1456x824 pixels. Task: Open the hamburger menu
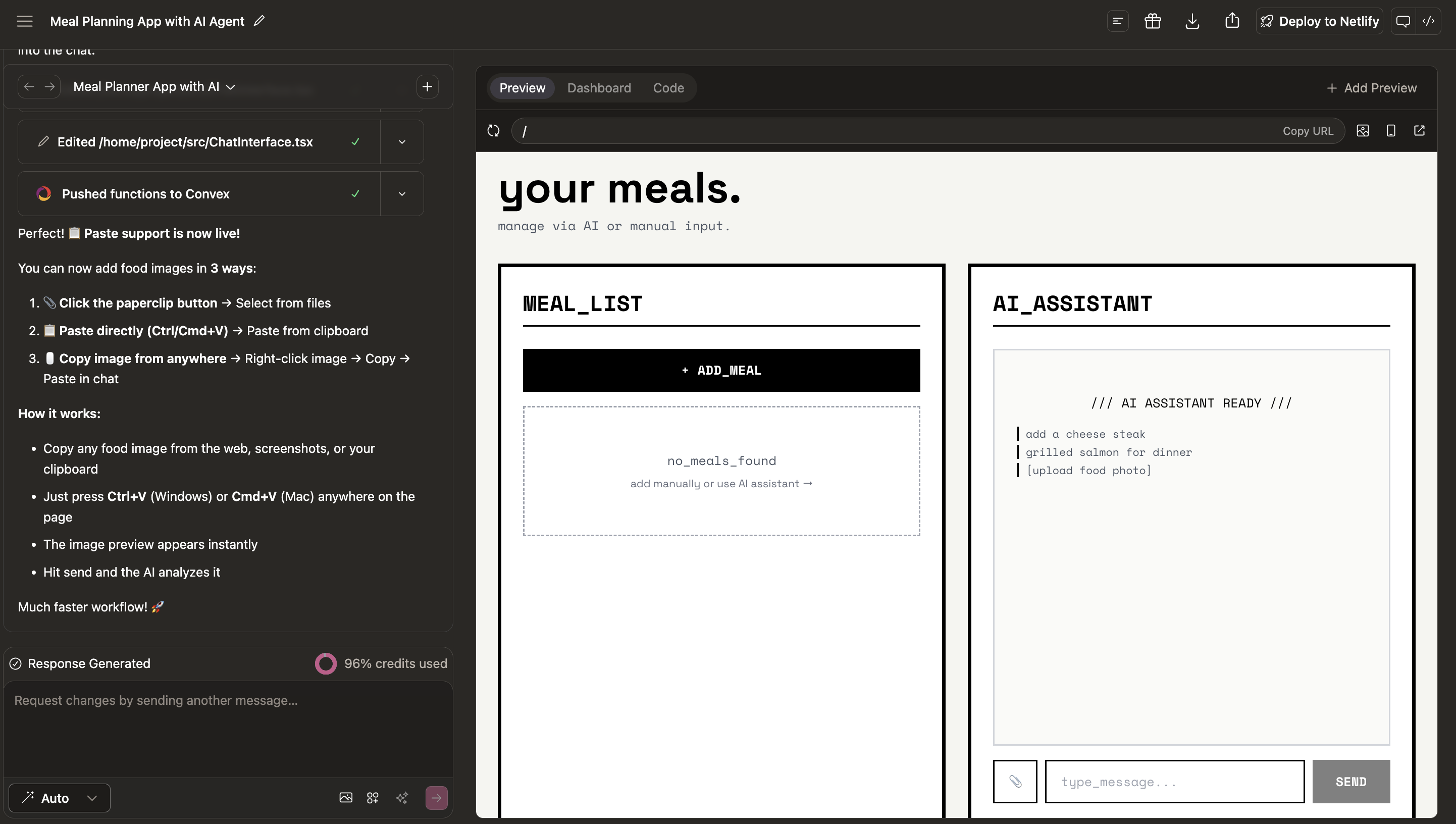click(24, 22)
